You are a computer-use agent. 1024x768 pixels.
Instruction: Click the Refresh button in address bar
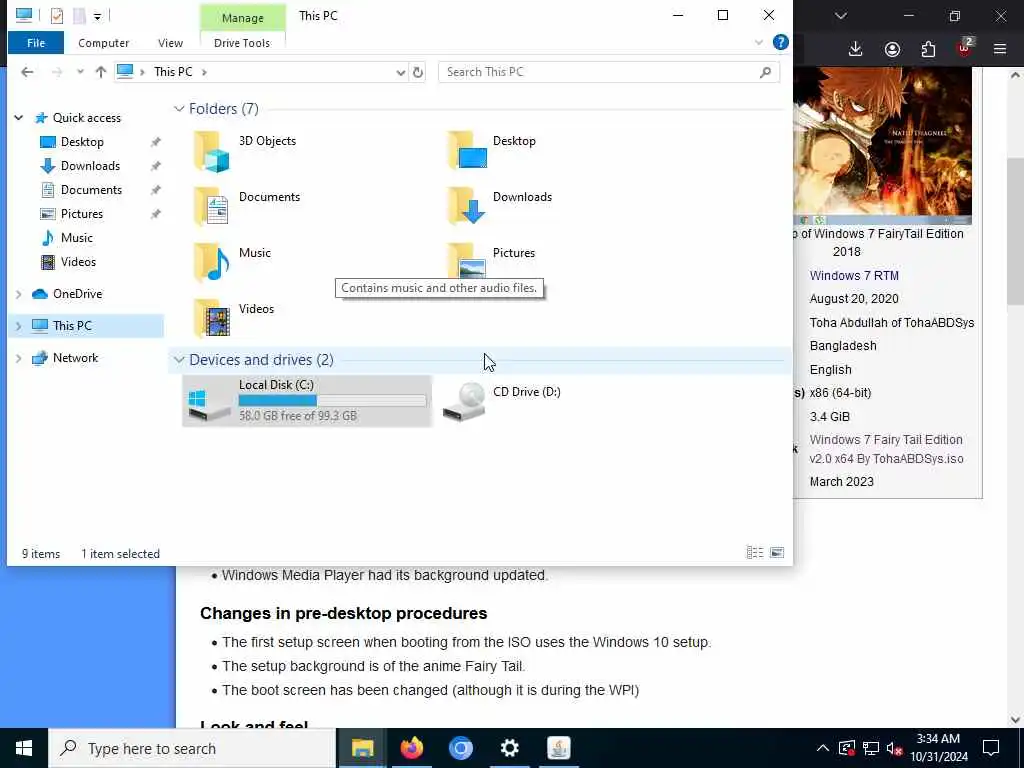point(418,72)
